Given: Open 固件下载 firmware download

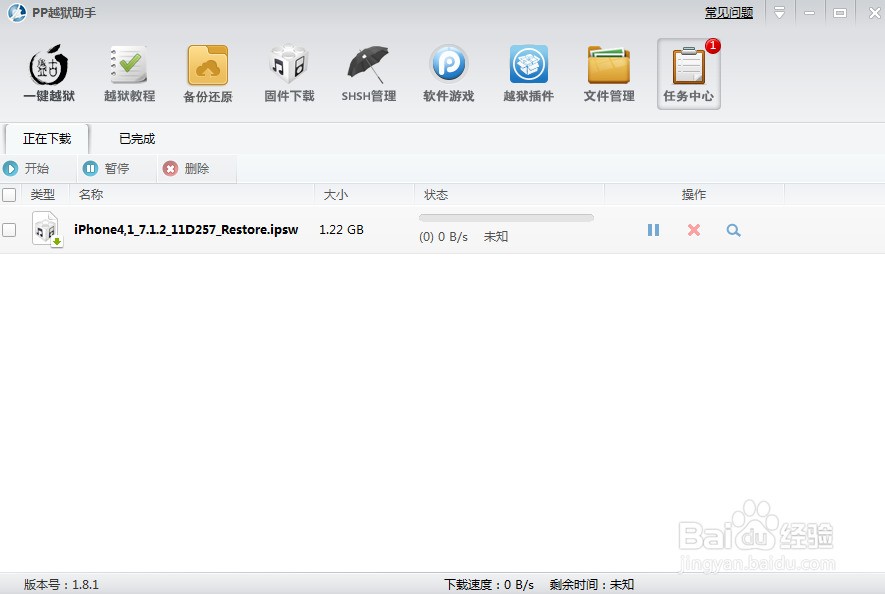Looking at the screenshot, I should click(289, 73).
